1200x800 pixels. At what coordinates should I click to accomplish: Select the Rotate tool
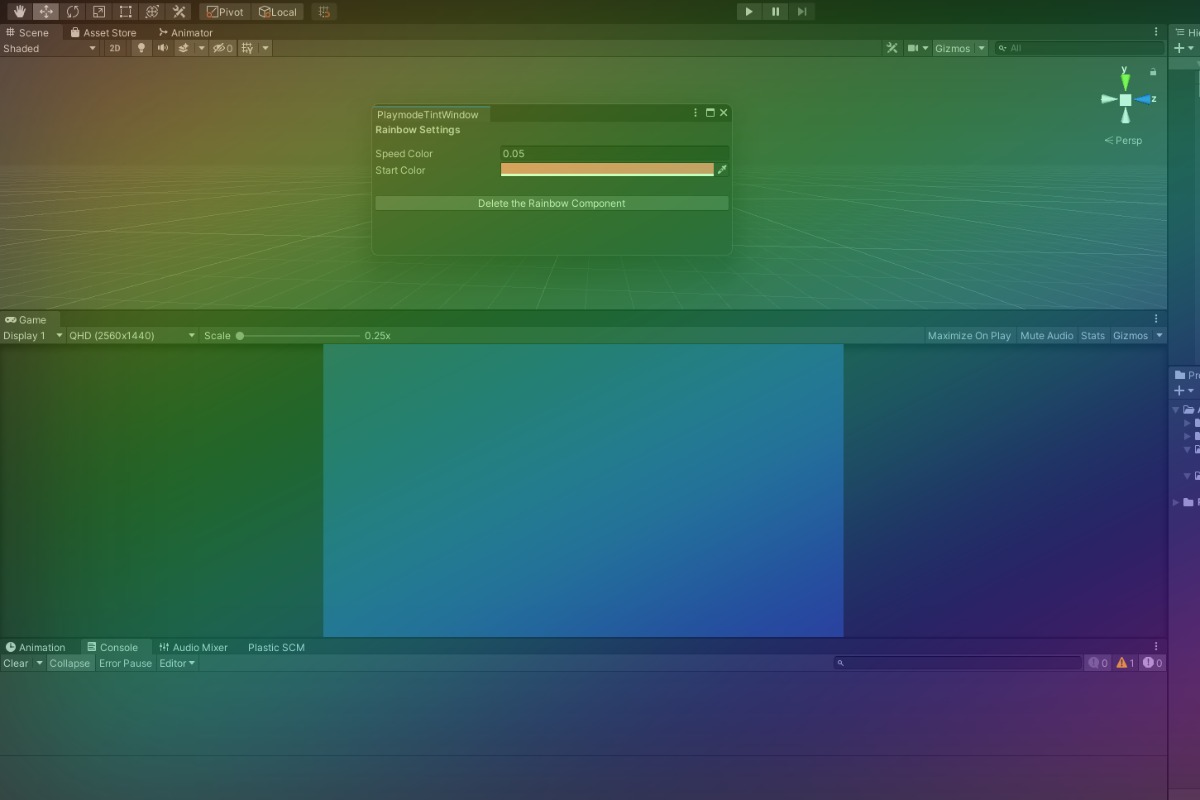click(x=72, y=12)
